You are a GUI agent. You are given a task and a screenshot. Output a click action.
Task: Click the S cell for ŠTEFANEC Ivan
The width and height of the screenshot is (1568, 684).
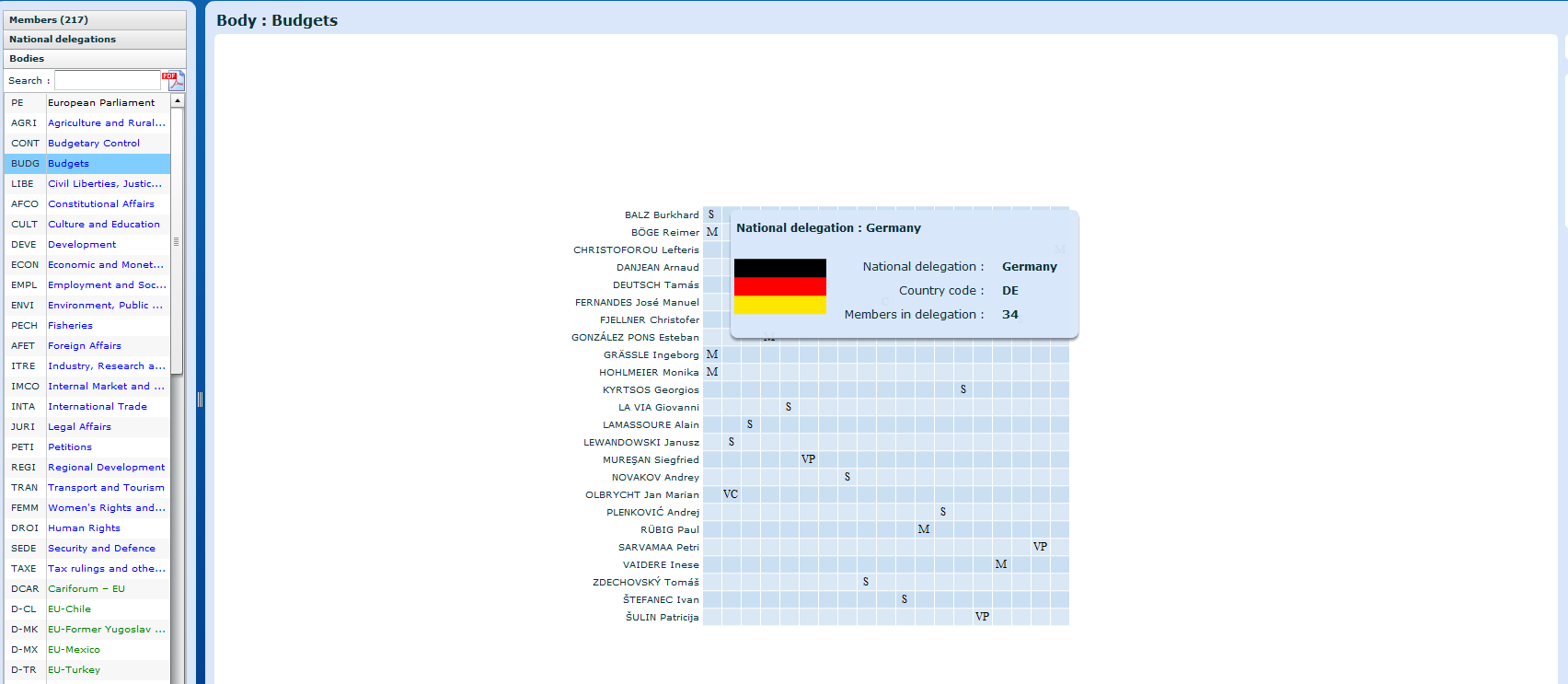pyautogui.click(x=905, y=599)
